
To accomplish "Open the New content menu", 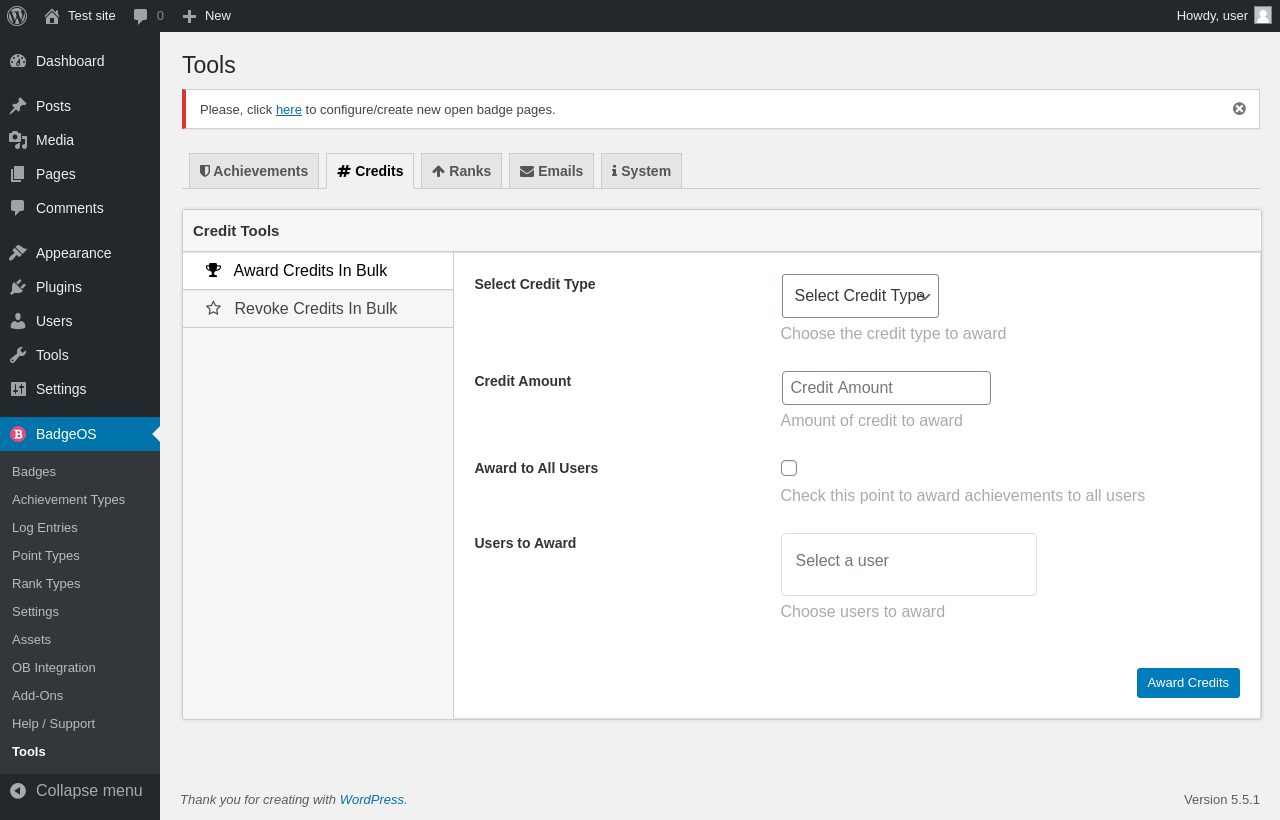I will [207, 16].
